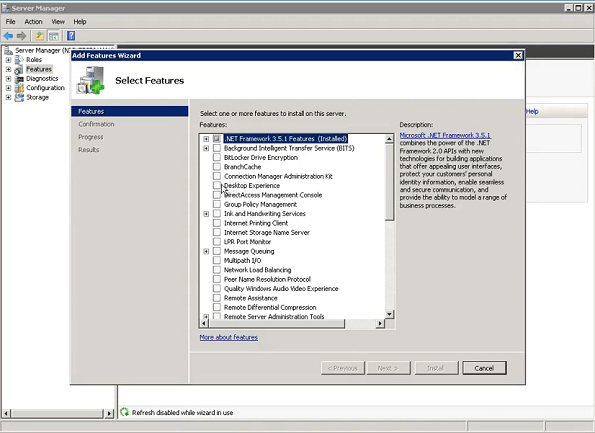Select the Configuration node icon

point(19,88)
